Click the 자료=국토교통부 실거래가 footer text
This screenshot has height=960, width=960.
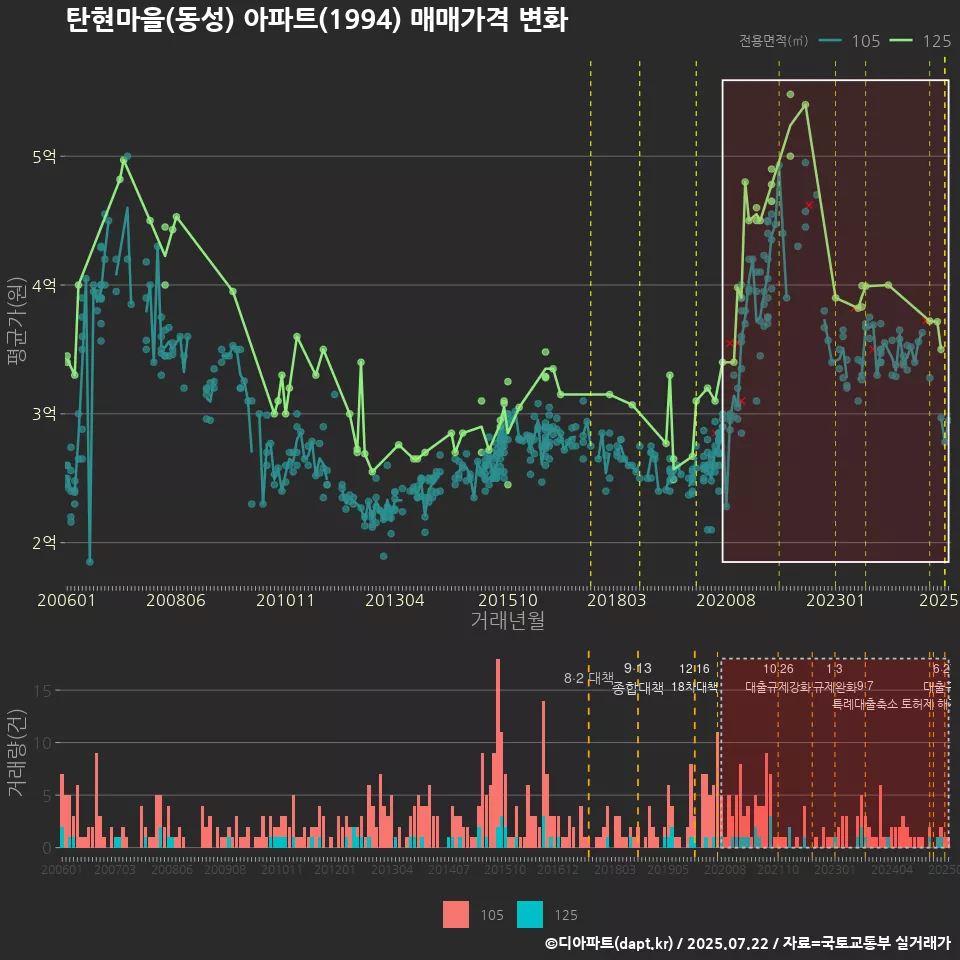[x=866, y=943]
